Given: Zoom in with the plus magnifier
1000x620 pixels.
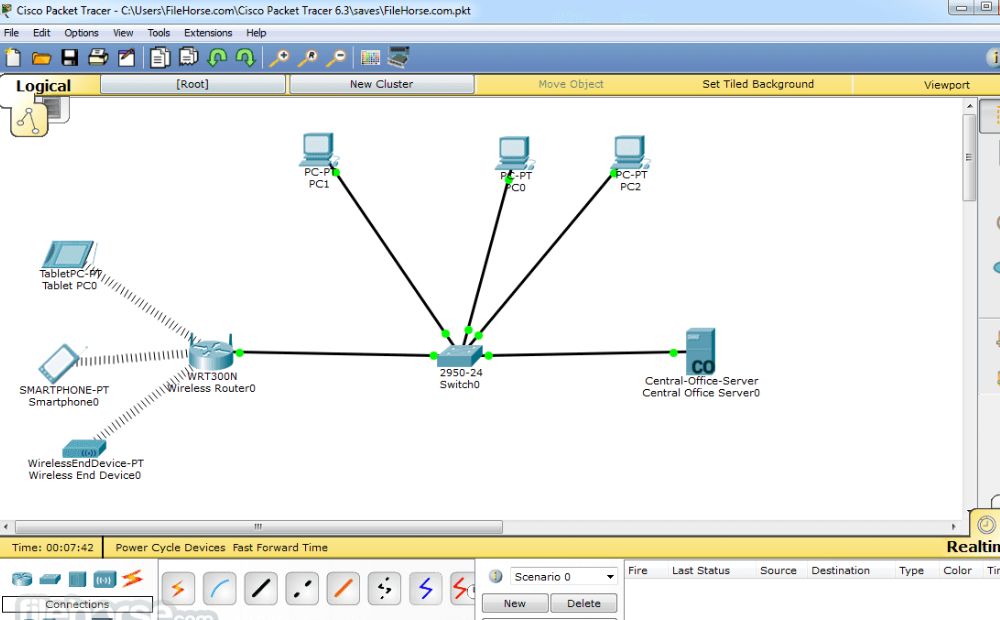Looking at the screenshot, I should pos(279,58).
